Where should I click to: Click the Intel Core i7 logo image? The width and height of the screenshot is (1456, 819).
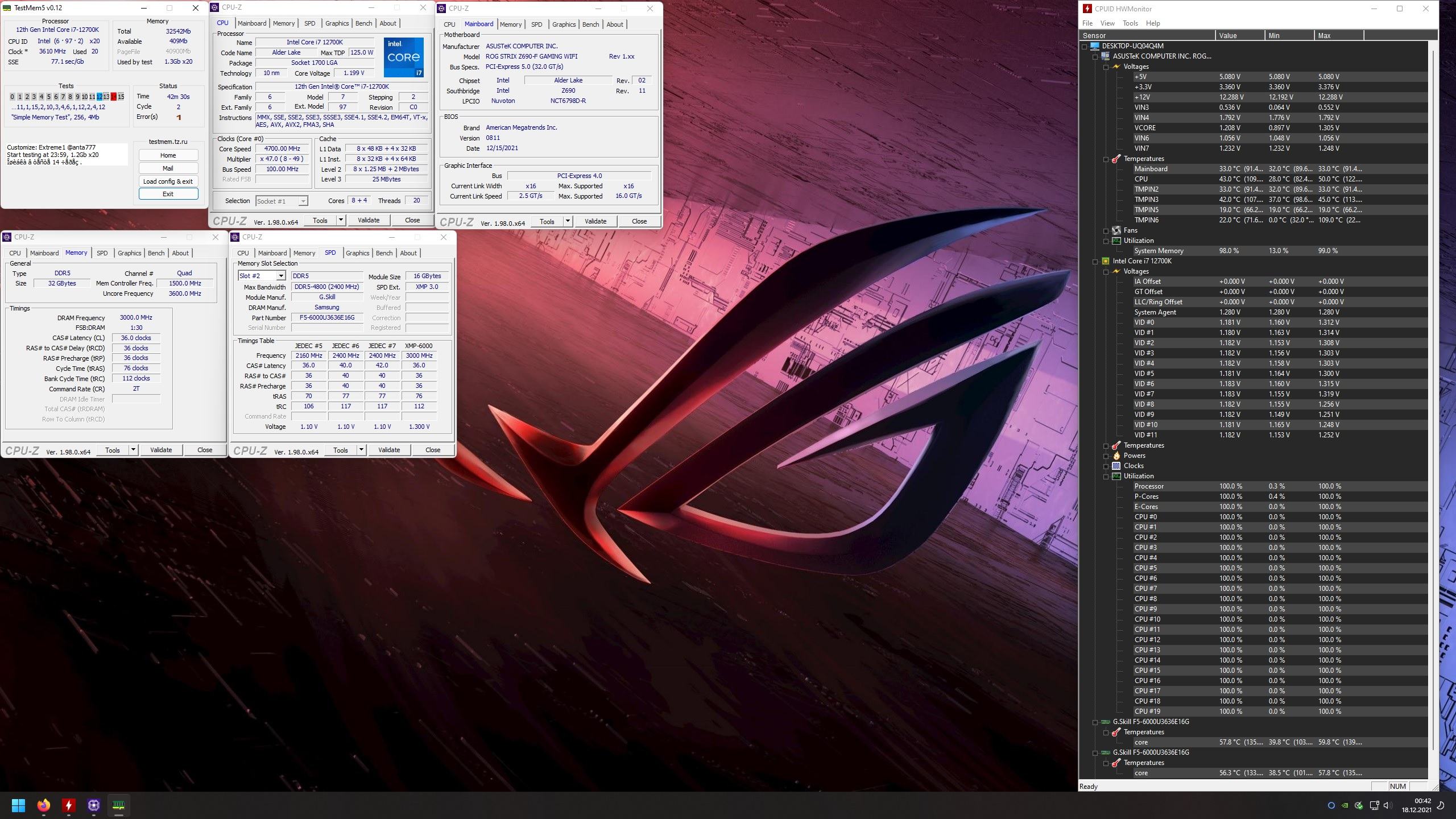coord(403,57)
